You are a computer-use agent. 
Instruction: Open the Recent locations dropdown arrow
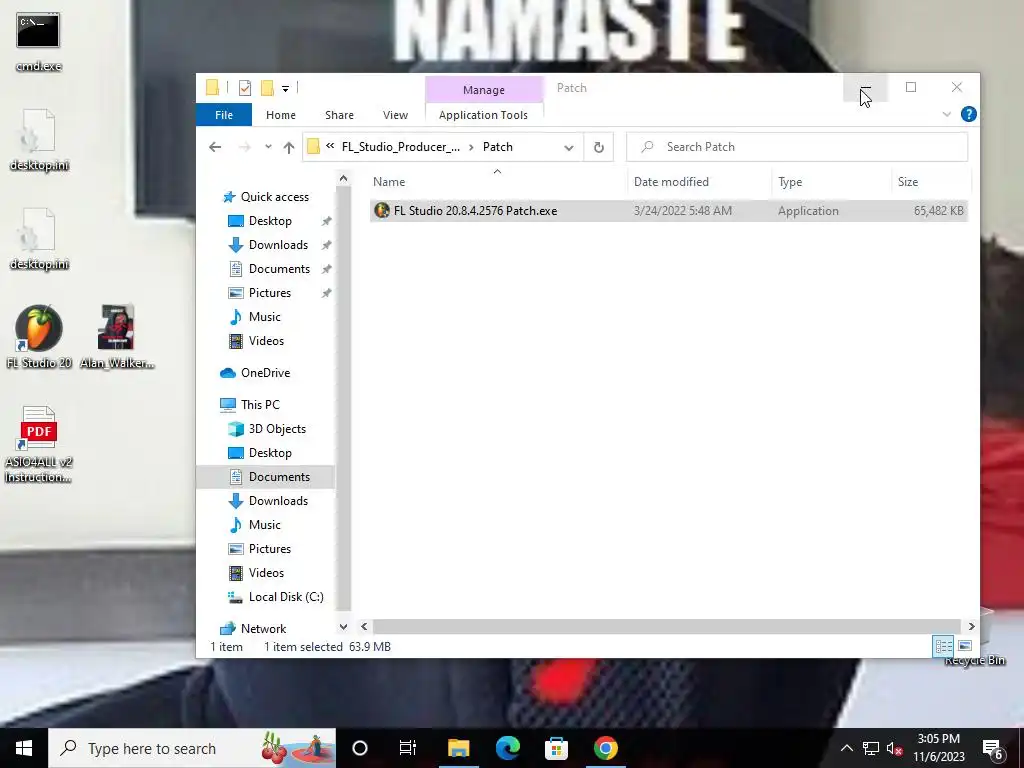coord(268,147)
